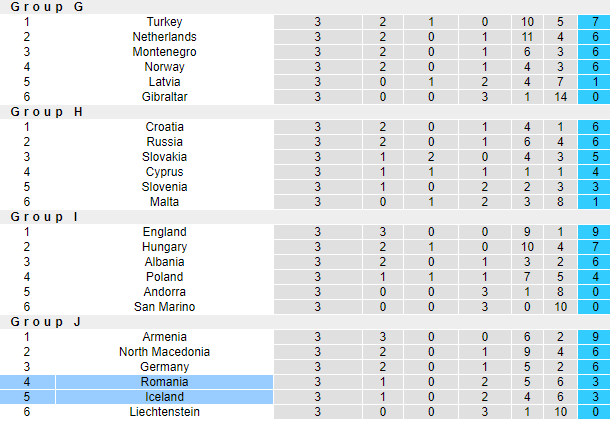The image size is (610, 421).
Task: Open the Russia team link
Action: pos(164,142)
